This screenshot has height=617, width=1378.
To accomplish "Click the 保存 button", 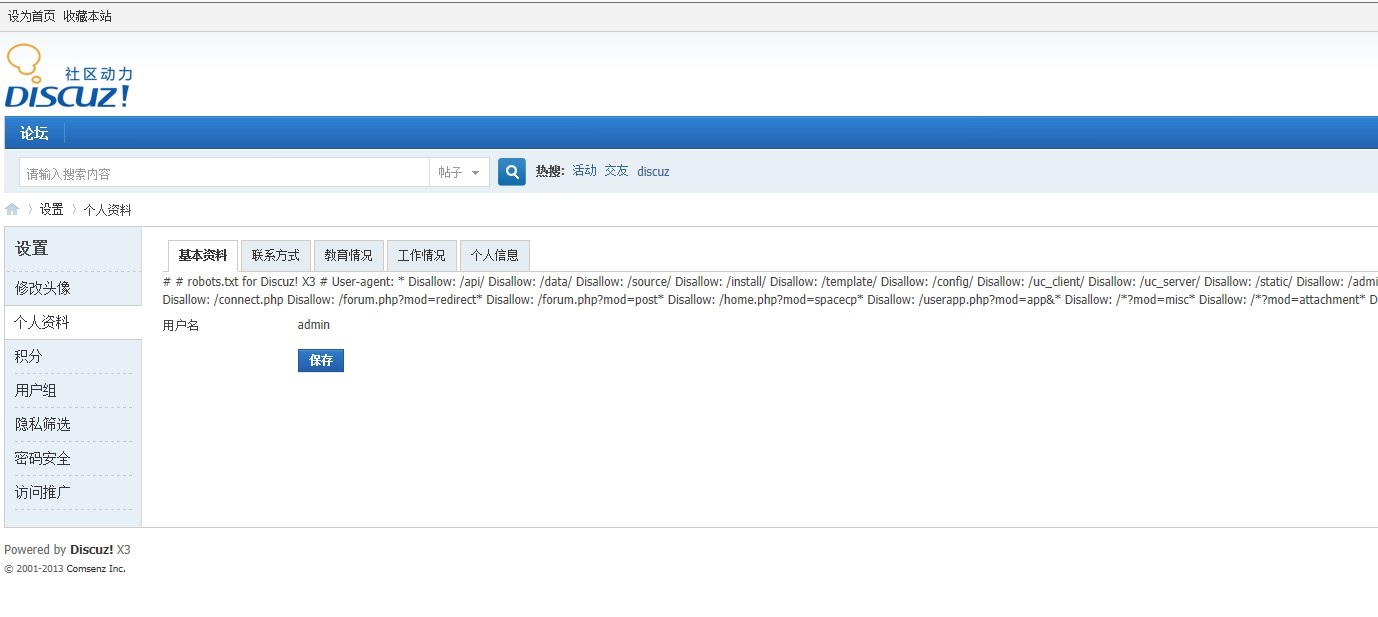I will click(321, 360).
